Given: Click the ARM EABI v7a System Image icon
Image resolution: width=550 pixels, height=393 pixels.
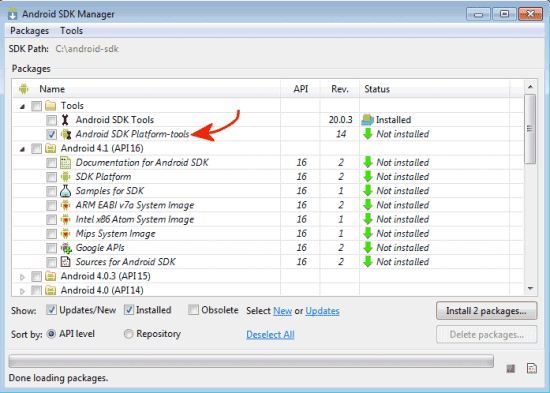Looking at the screenshot, I should (x=65, y=205).
